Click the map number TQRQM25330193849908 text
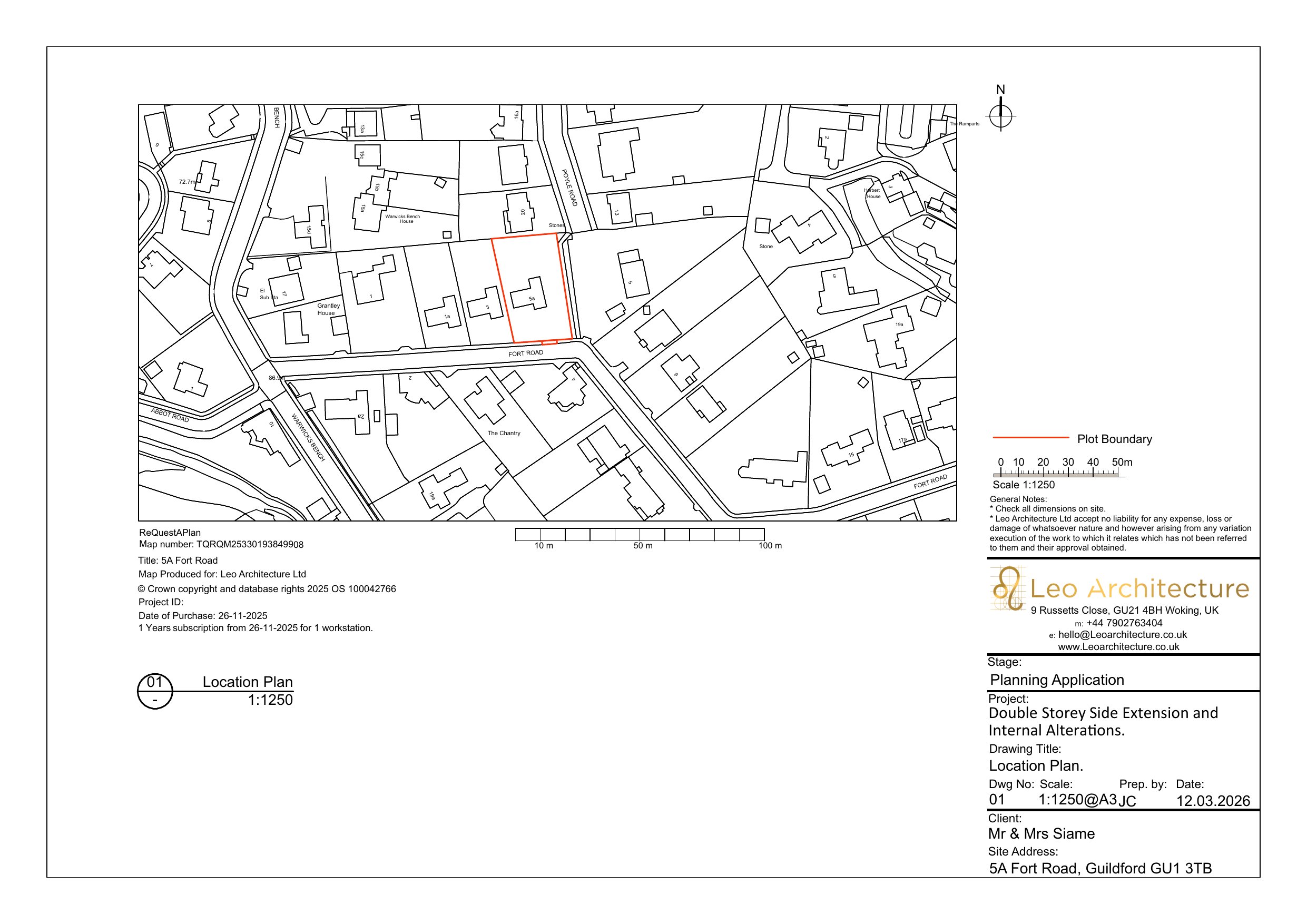The width and height of the screenshot is (1307, 924). tap(249, 544)
